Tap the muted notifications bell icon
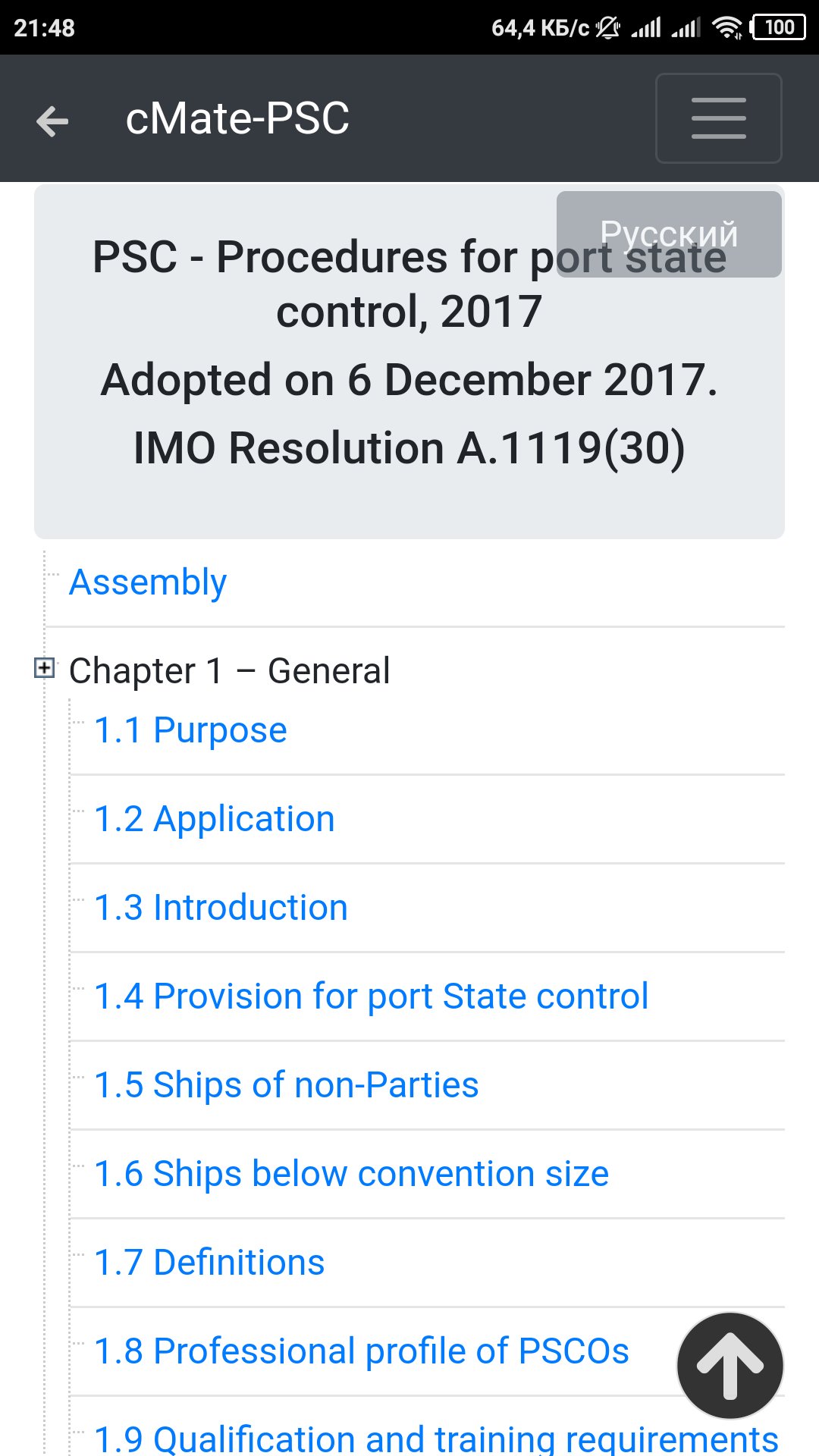 click(607, 28)
